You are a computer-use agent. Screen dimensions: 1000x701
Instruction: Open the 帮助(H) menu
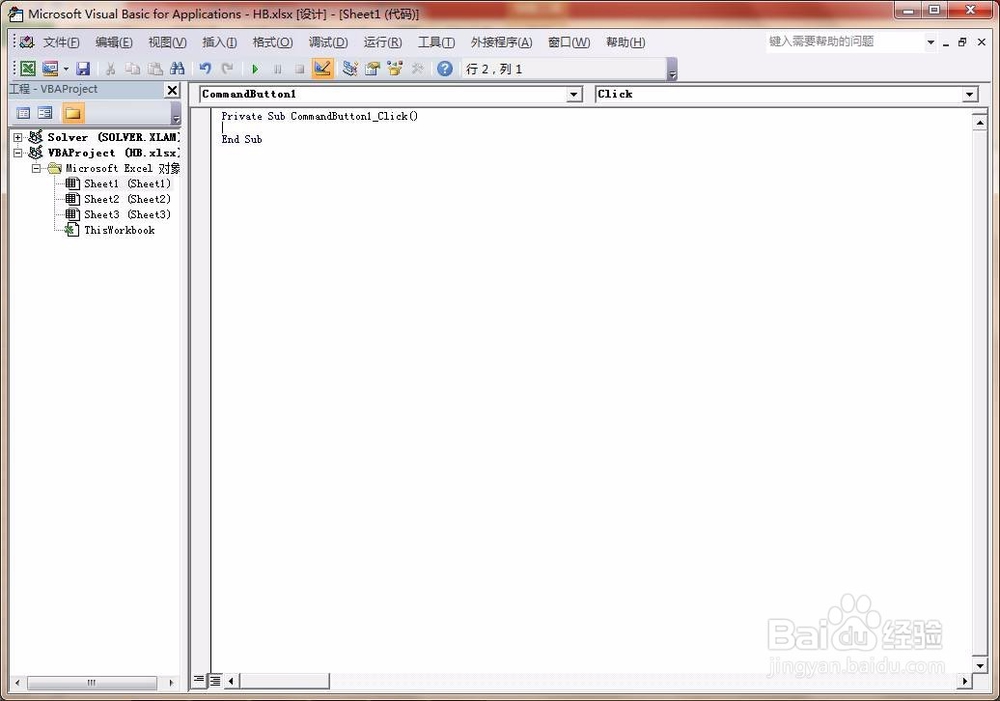pos(626,42)
